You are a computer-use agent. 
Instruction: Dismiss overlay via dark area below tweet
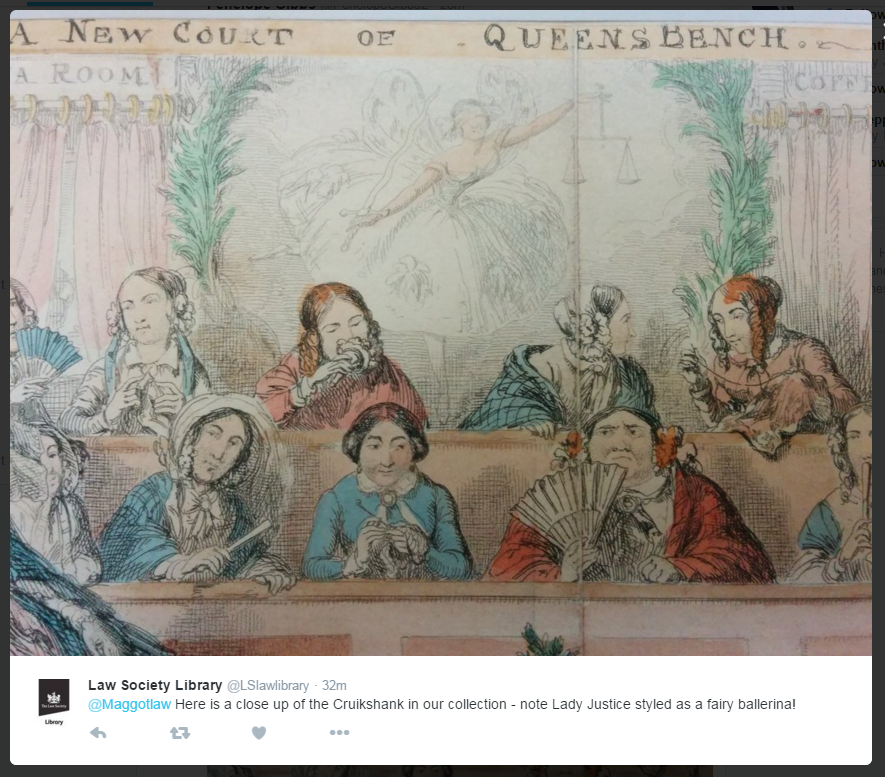pos(442,771)
